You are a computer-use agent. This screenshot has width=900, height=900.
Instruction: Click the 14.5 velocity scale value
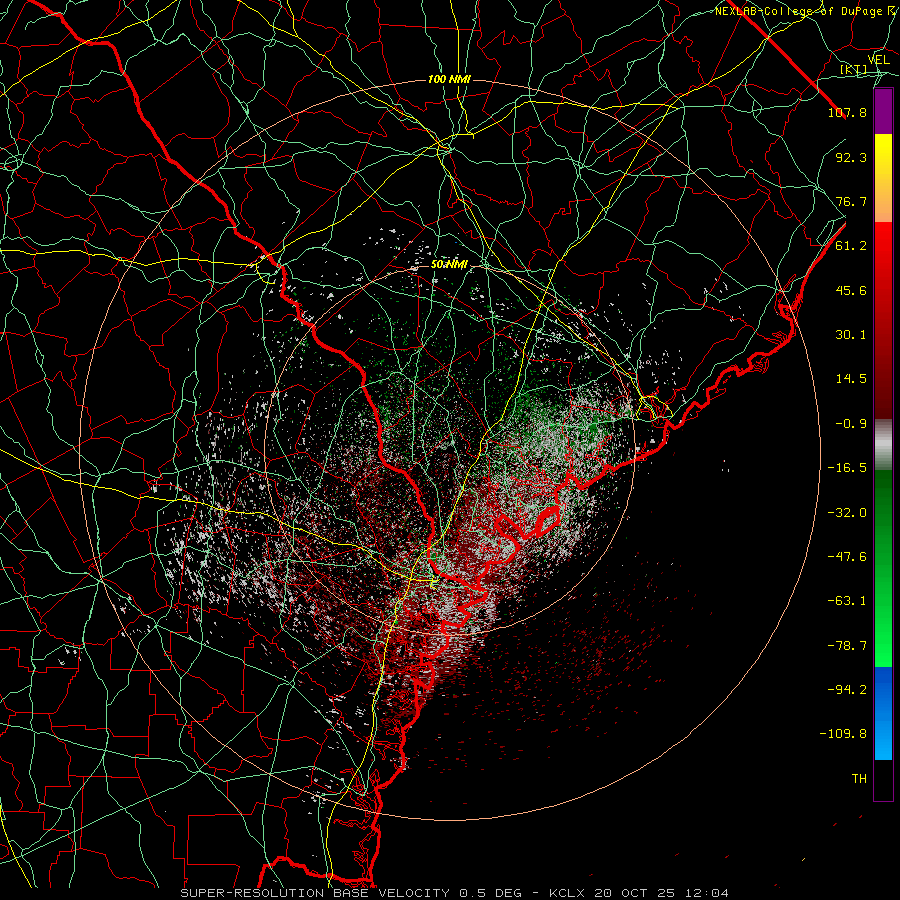click(851, 379)
